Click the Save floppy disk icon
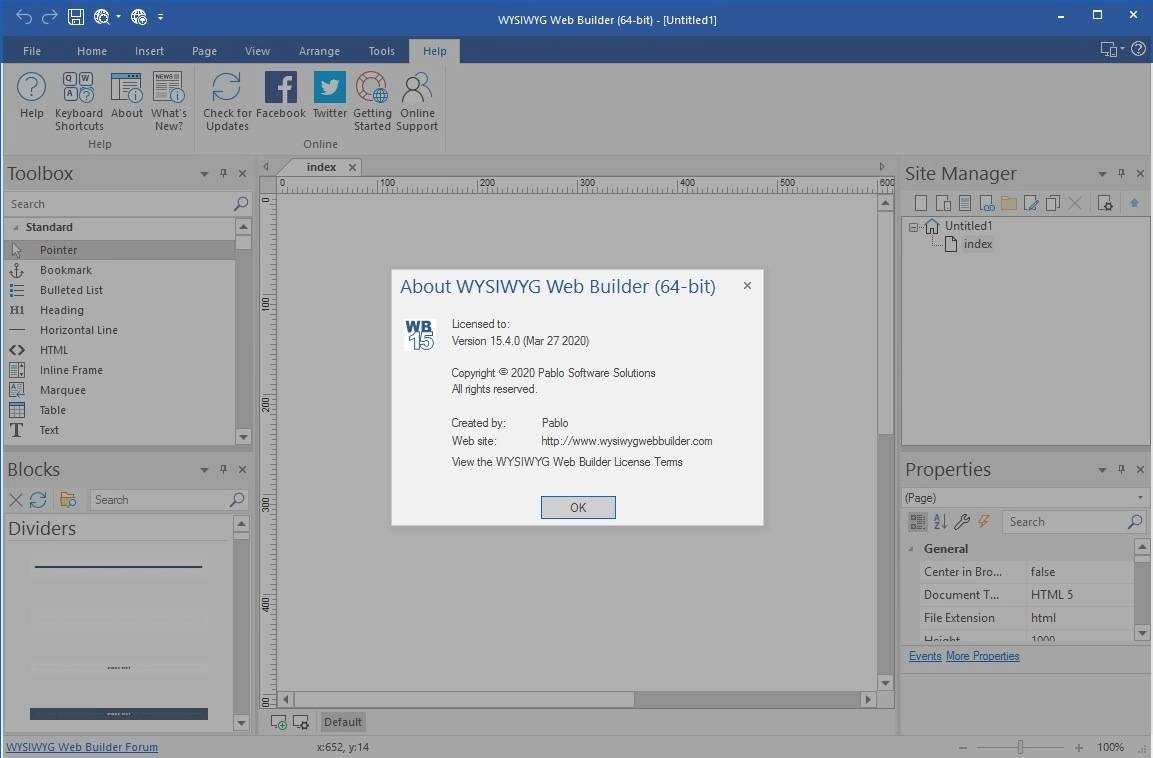 click(76, 16)
